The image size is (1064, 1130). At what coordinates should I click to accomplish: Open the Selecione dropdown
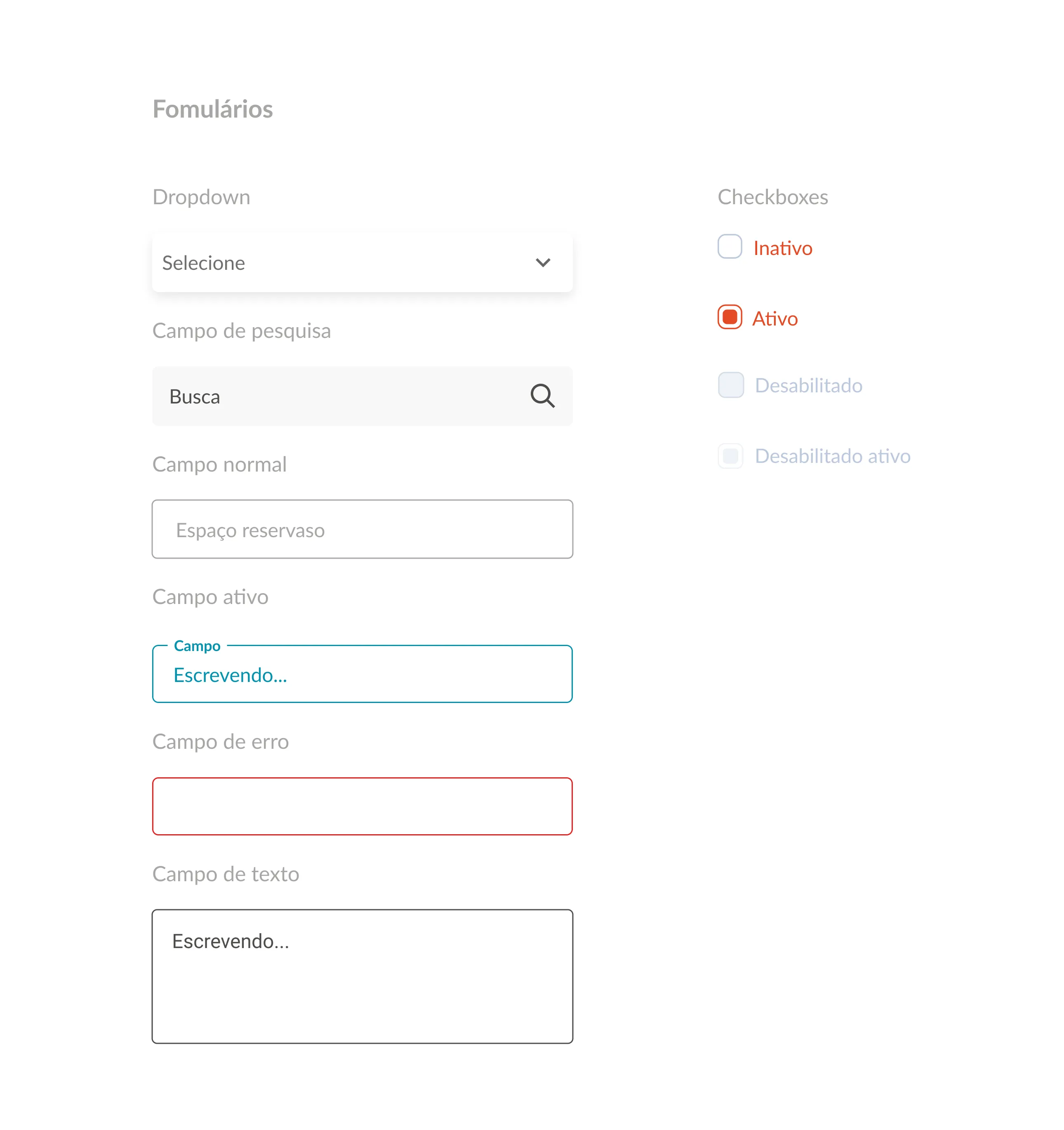[341, 263]
